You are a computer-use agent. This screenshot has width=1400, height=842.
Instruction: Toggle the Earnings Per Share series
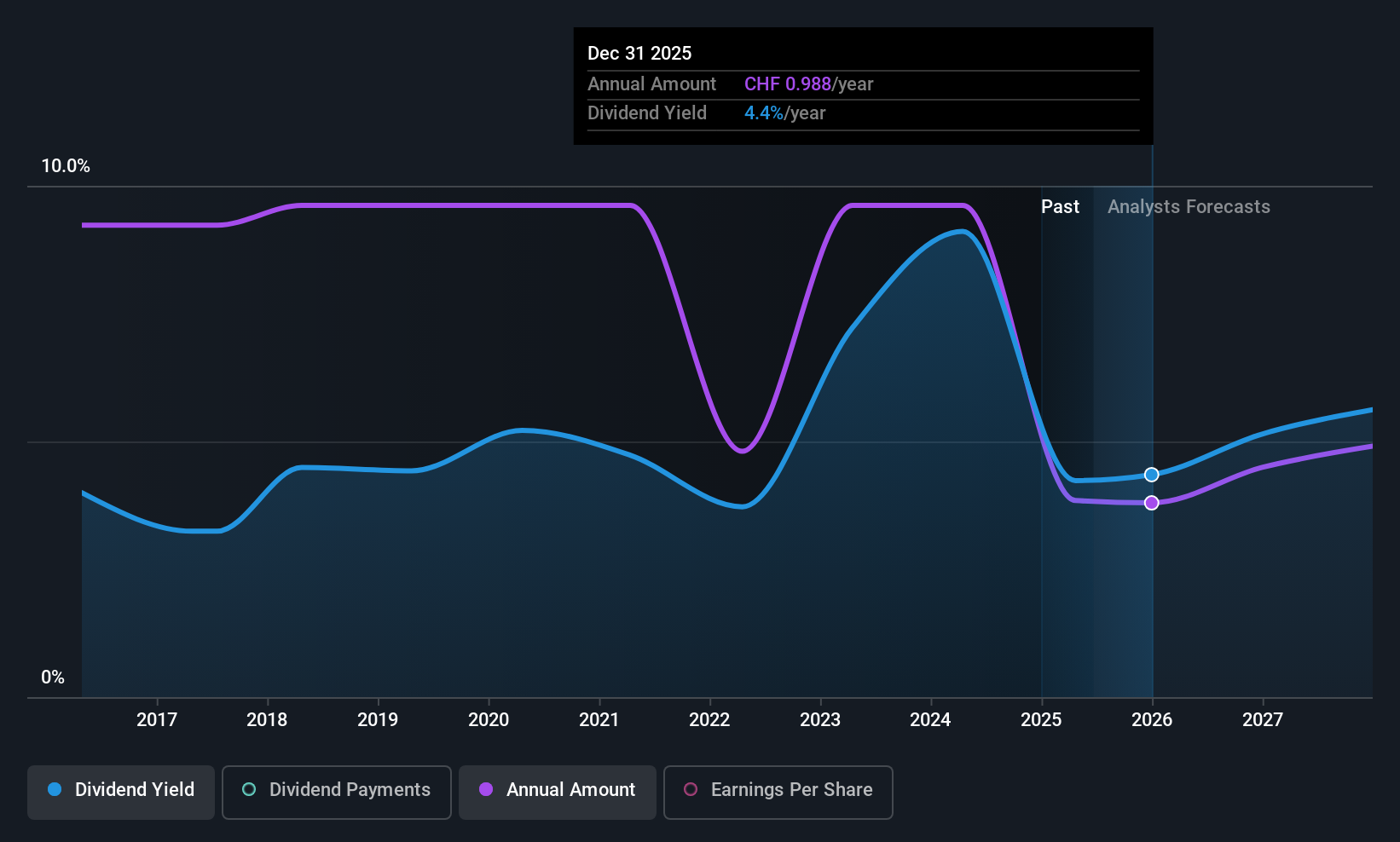click(778, 793)
